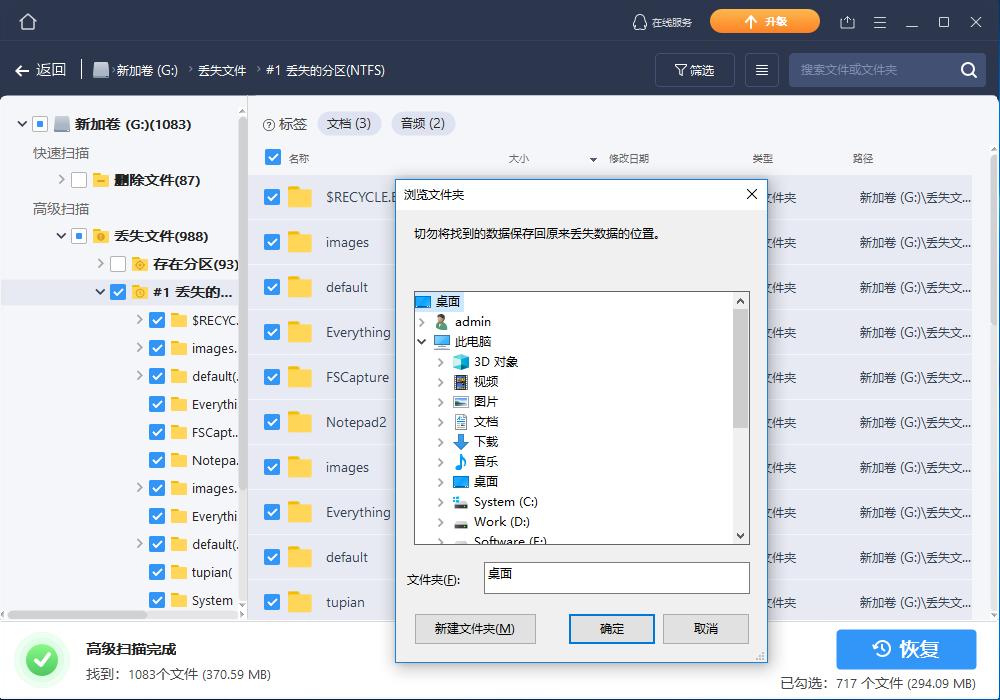This screenshot has width=1000, height=700.
Task: Click the folder name field showing 桌面
Action: tap(617, 578)
